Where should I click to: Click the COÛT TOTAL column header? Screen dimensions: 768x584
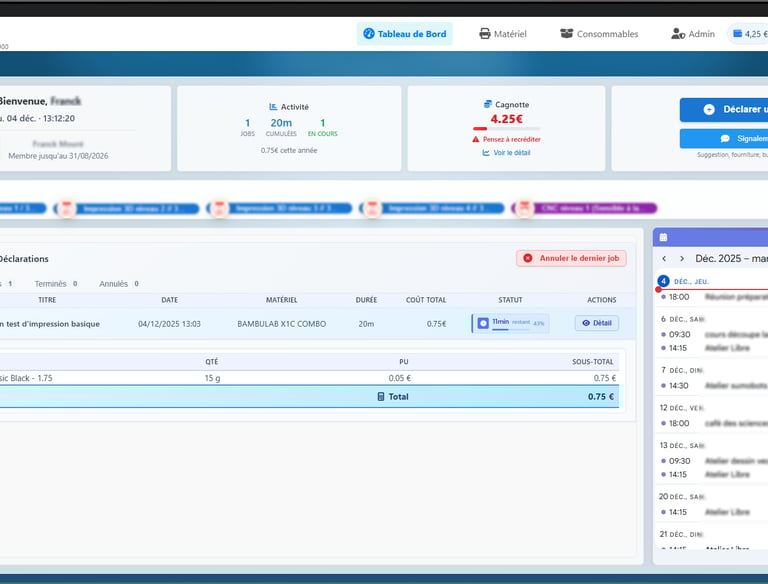[426, 300]
